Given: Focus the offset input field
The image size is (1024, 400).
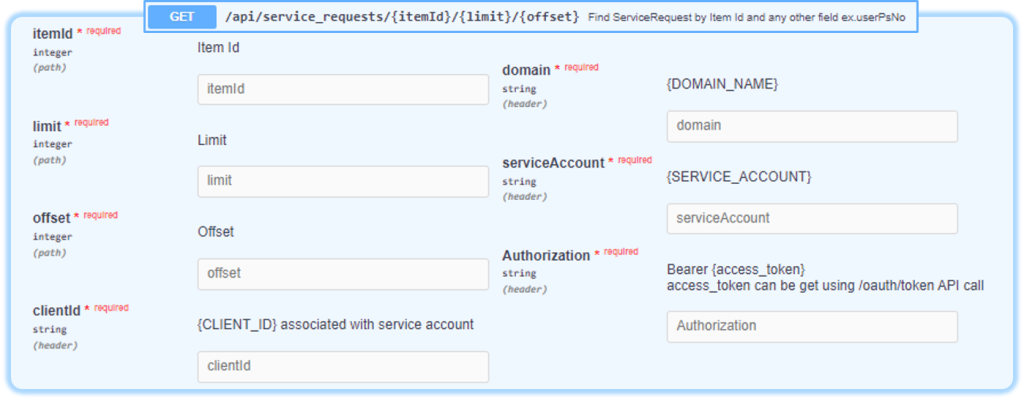Looking at the screenshot, I should (343, 274).
